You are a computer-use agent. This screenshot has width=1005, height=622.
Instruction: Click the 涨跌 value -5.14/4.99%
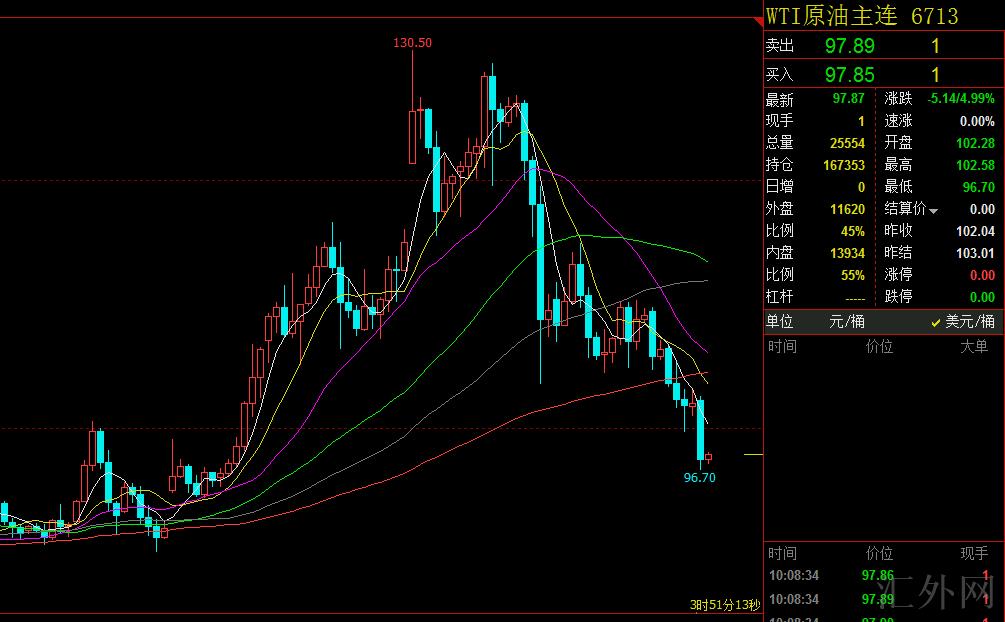959,99
